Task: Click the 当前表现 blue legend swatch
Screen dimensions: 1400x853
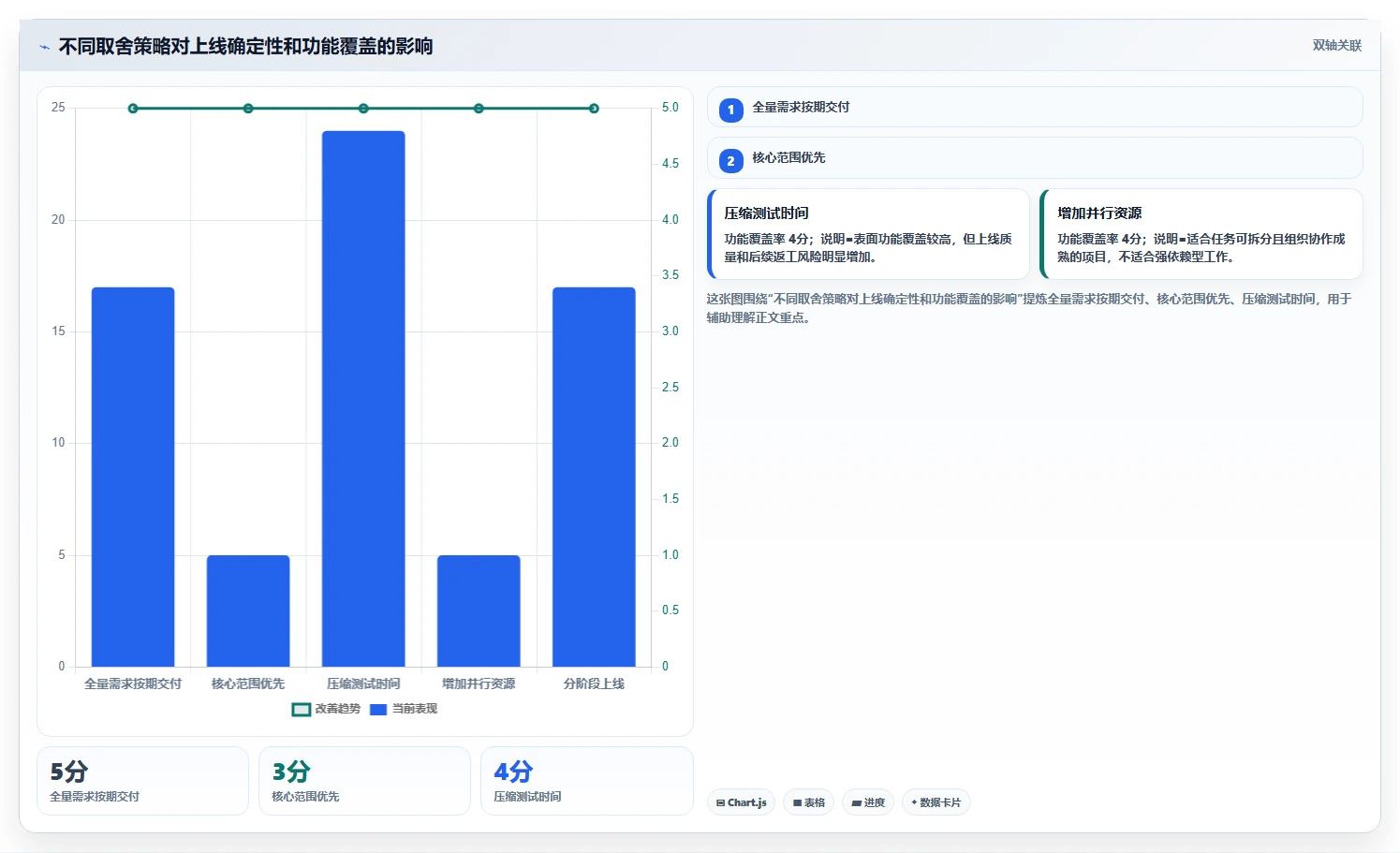Action: (x=378, y=710)
